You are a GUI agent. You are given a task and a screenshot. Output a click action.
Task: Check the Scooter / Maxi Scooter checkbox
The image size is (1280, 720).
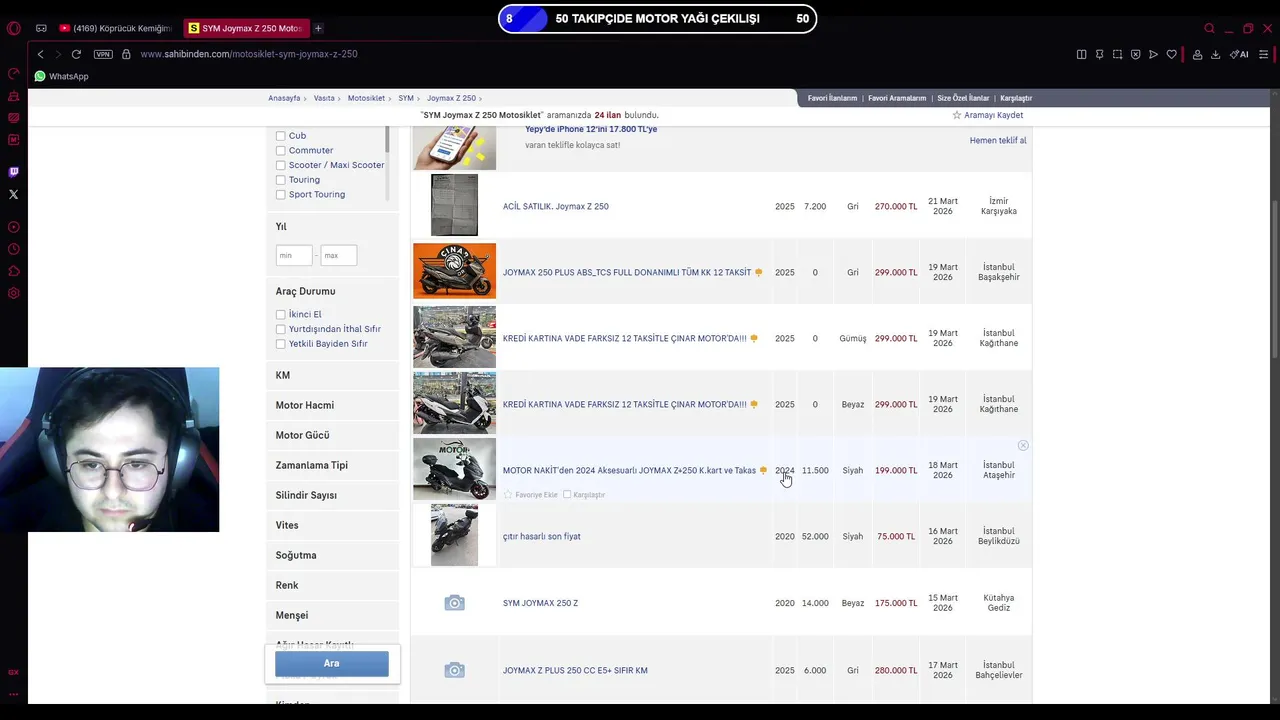click(280, 165)
